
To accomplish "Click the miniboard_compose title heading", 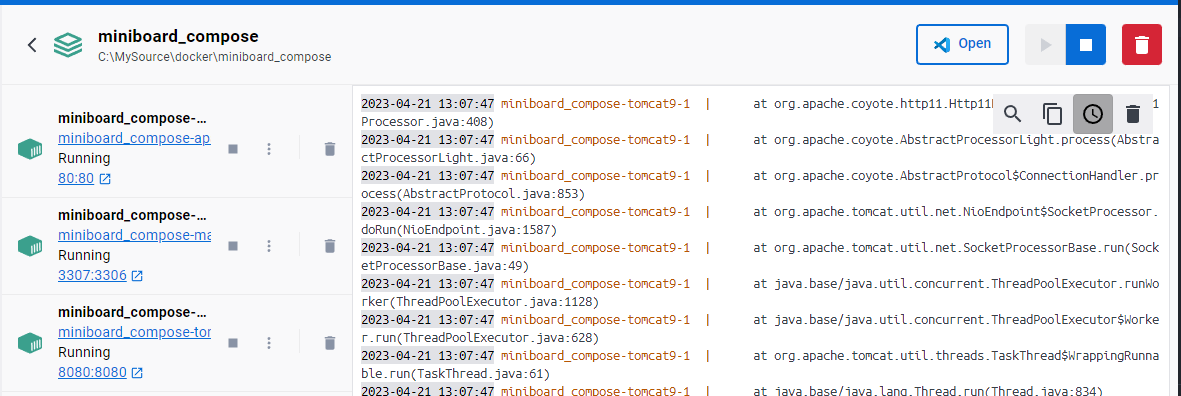I will point(179,36).
